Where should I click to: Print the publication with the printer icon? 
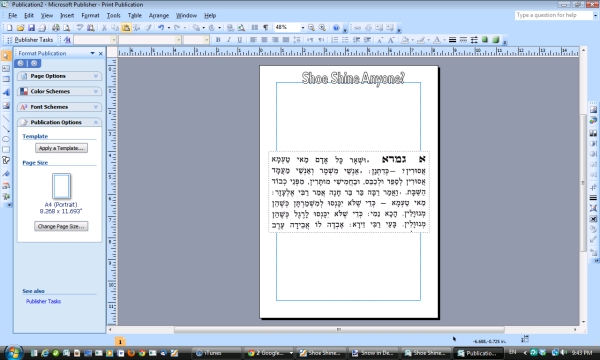tap(56, 28)
